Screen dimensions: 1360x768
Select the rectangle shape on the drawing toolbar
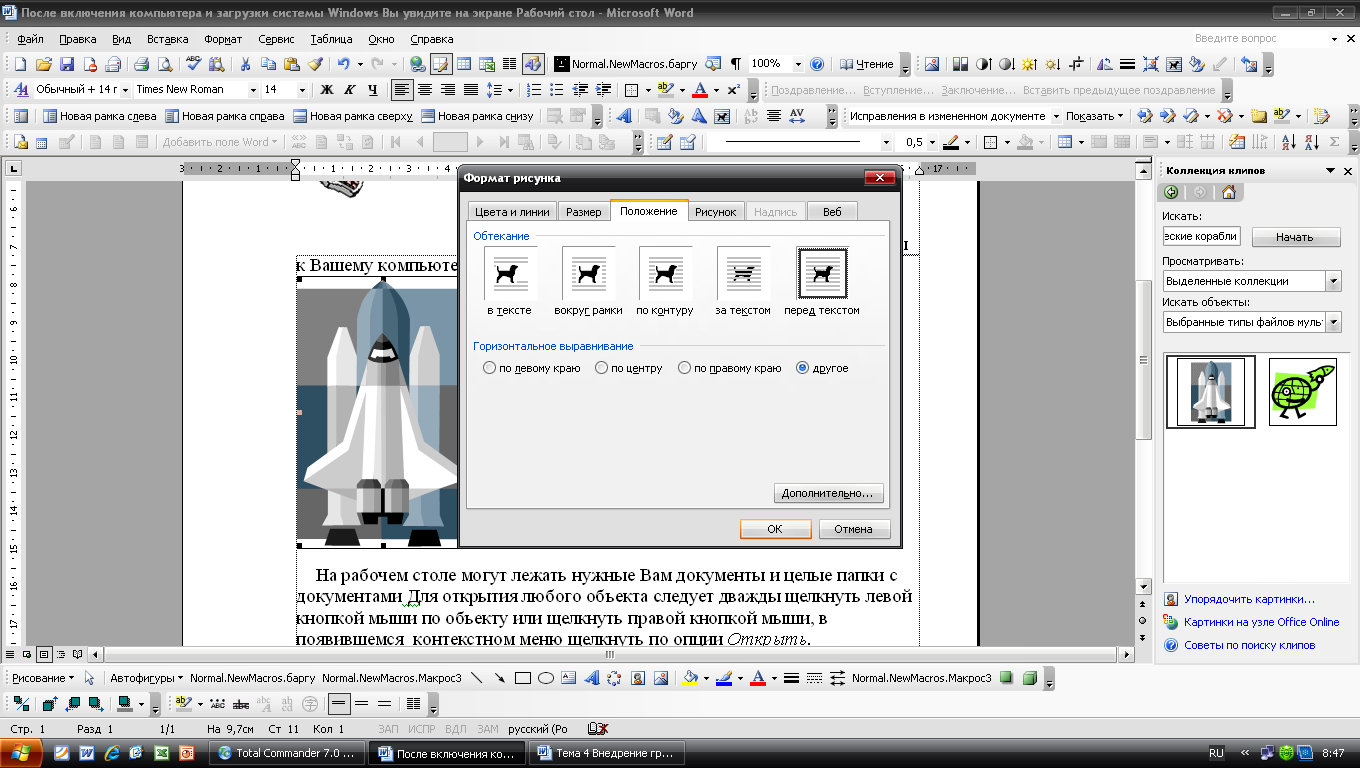coord(522,678)
